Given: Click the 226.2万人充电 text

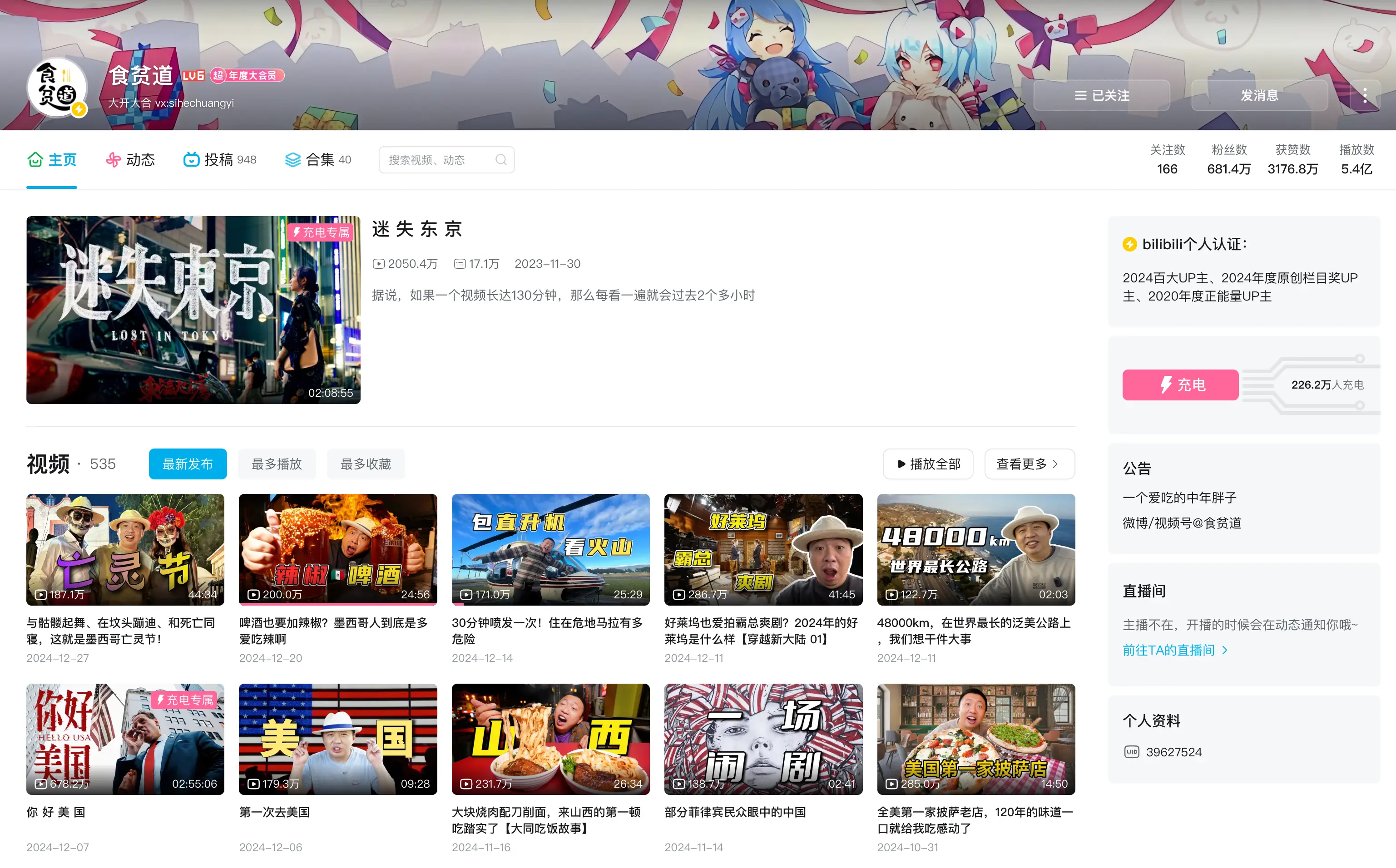Looking at the screenshot, I should tap(1327, 385).
